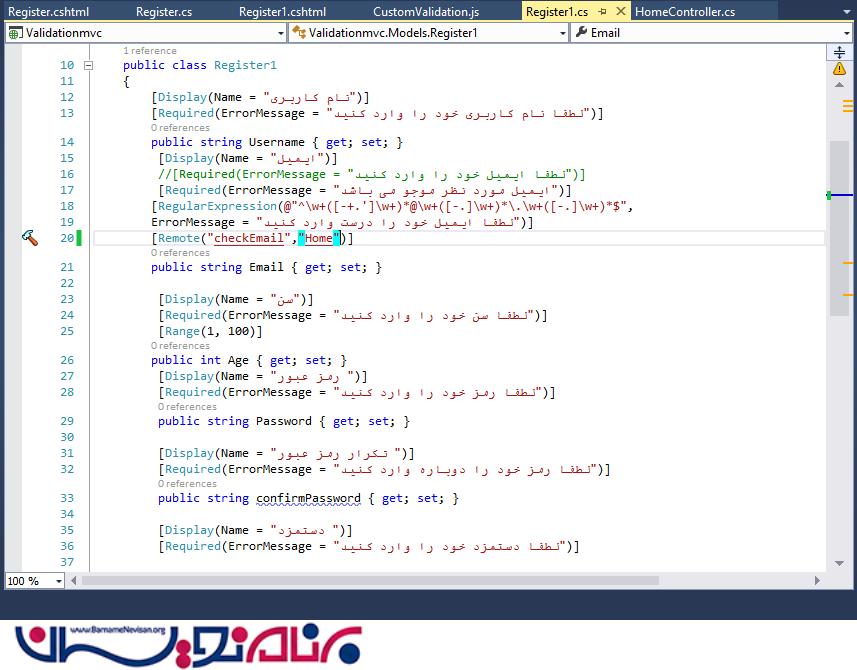Switch to the HomeController.cs tab
The height and width of the screenshot is (670, 857).
(684, 12)
